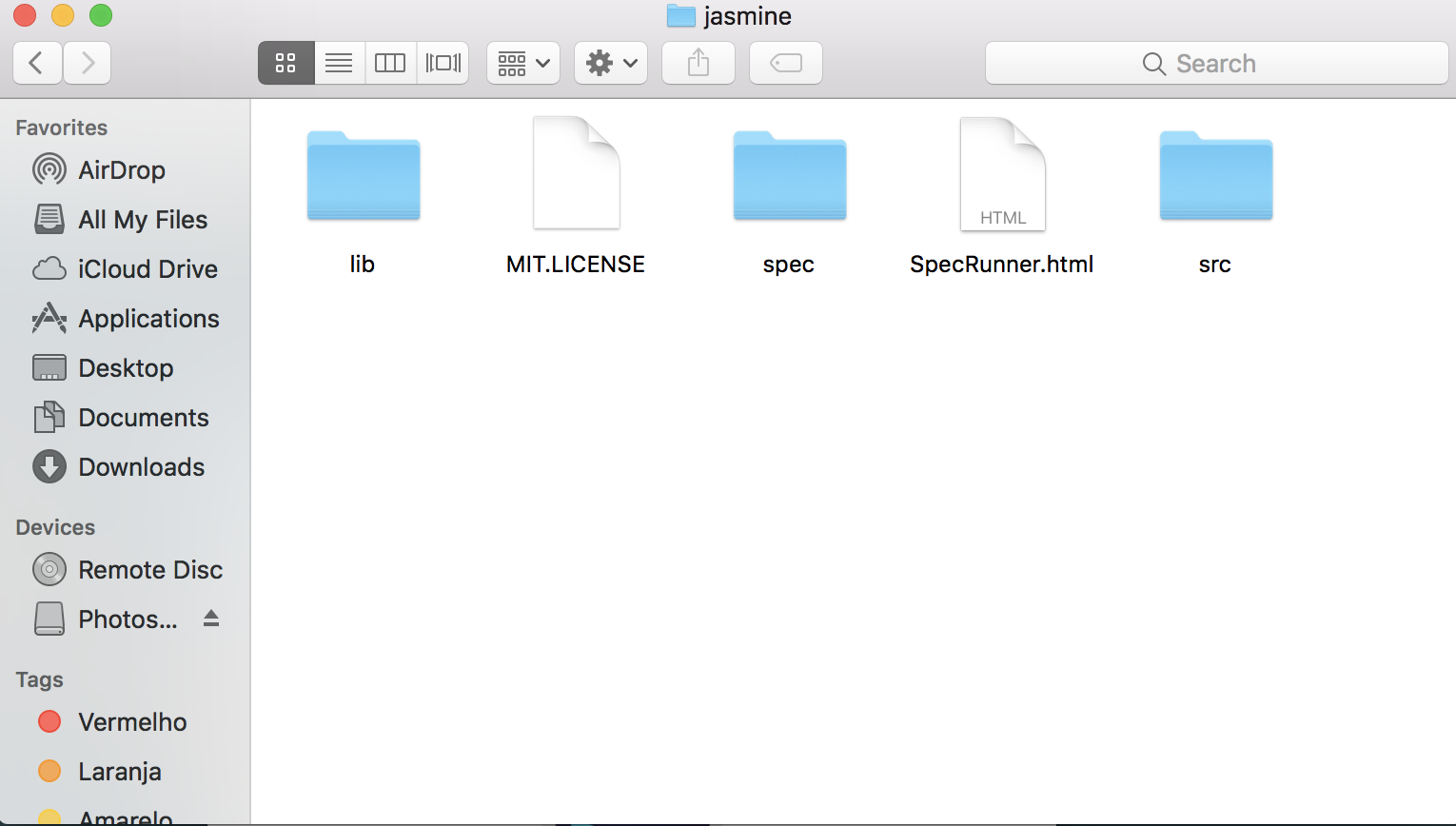Screen dimensions: 1456x826
Task: Click the Favorites section header
Action: (62, 128)
